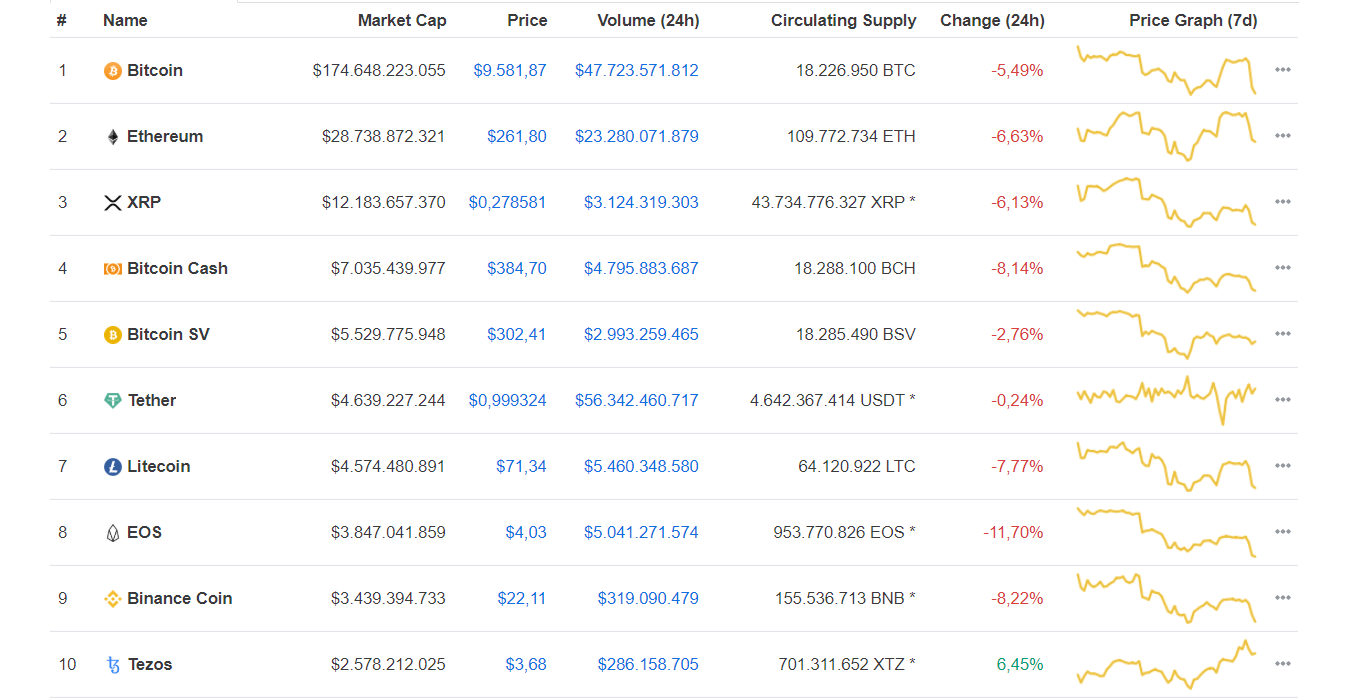Sort by Circulating Supply column header
The width and height of the screenshot is (1346, 700).
[843, 20]
